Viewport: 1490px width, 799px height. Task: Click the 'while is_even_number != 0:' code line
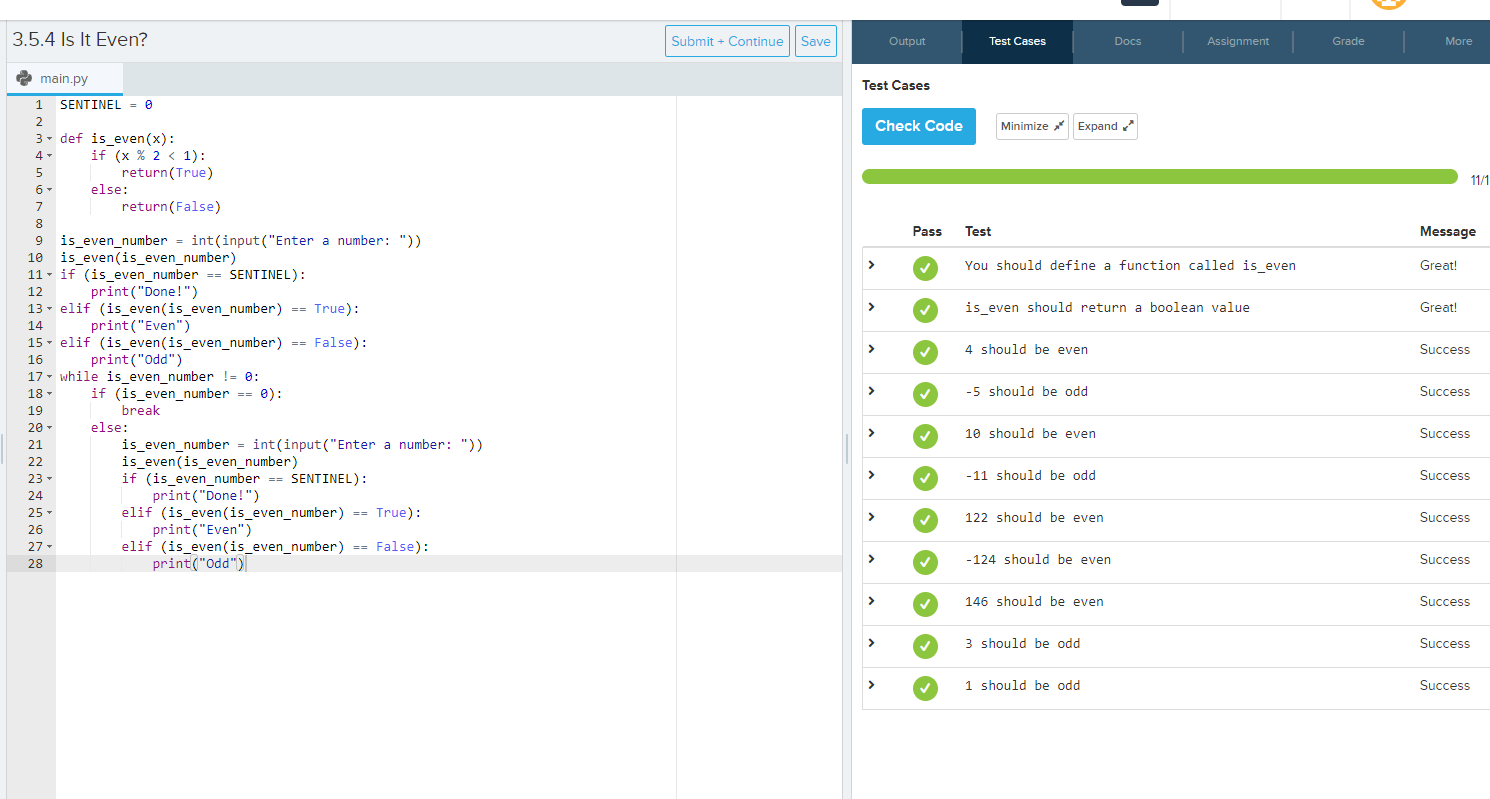[x=160, y=377]
